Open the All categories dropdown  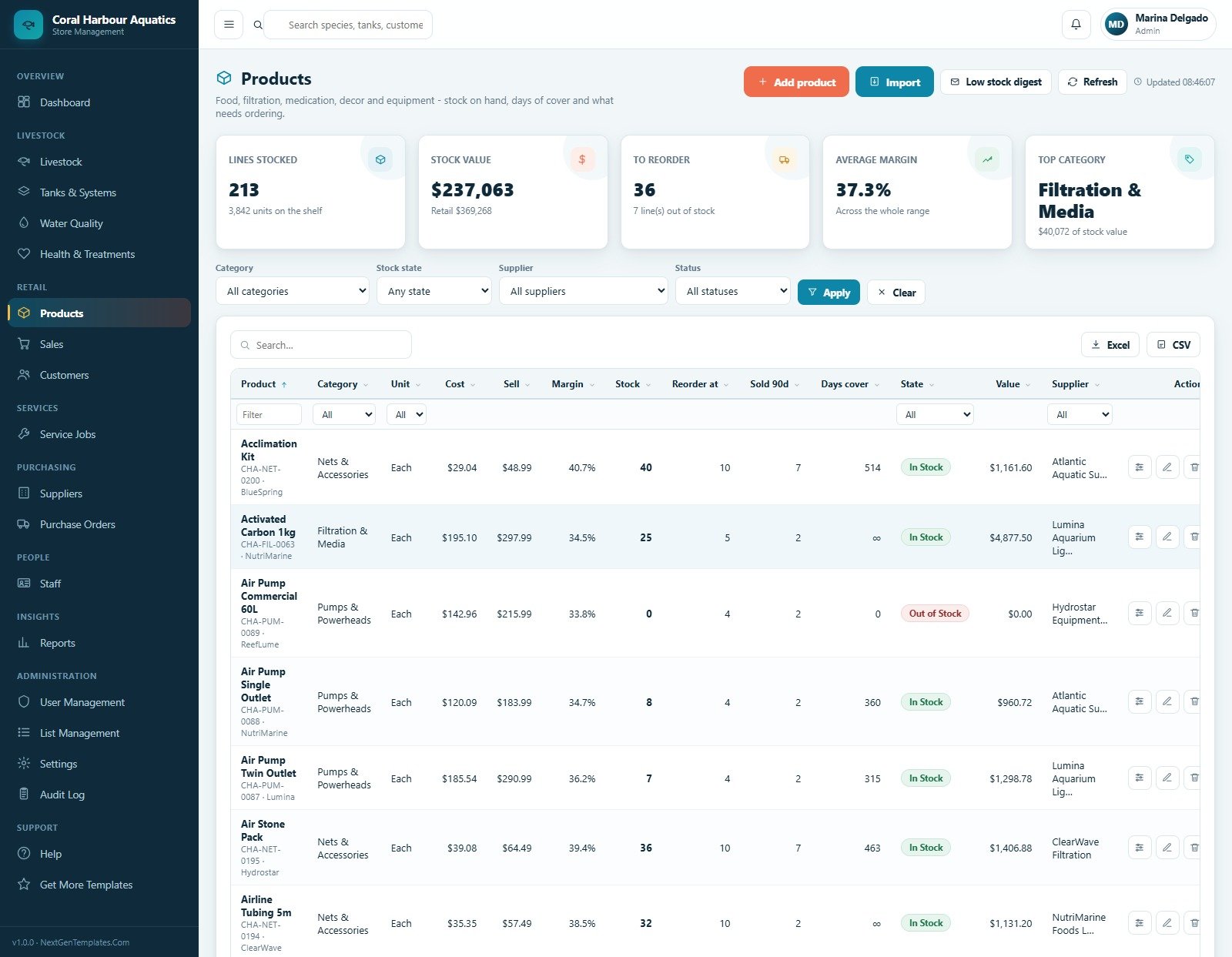pos(293,291)
